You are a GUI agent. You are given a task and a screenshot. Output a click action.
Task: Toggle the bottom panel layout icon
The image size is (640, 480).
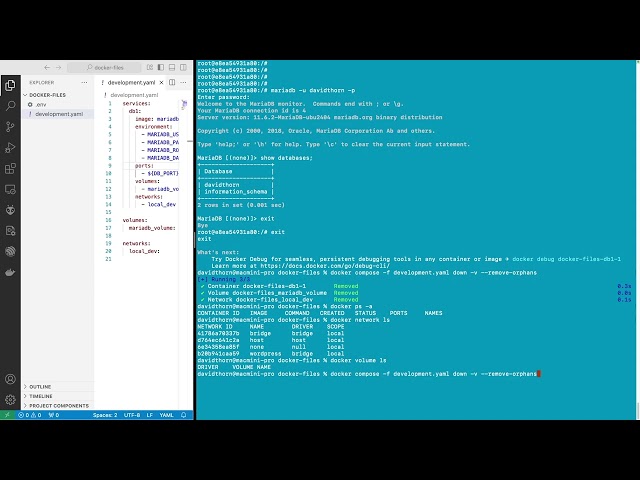tap(172, 67)
